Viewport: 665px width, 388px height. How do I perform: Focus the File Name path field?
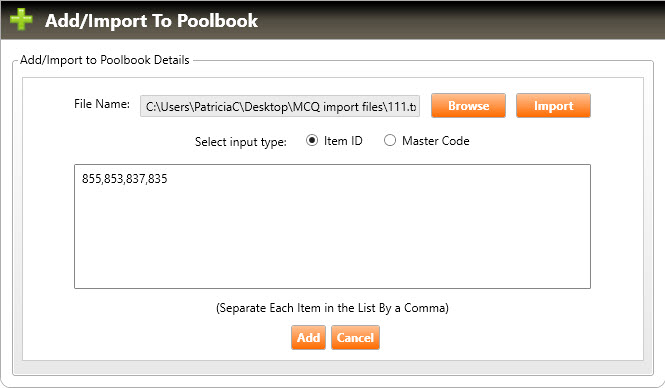[x=280, y=106]
